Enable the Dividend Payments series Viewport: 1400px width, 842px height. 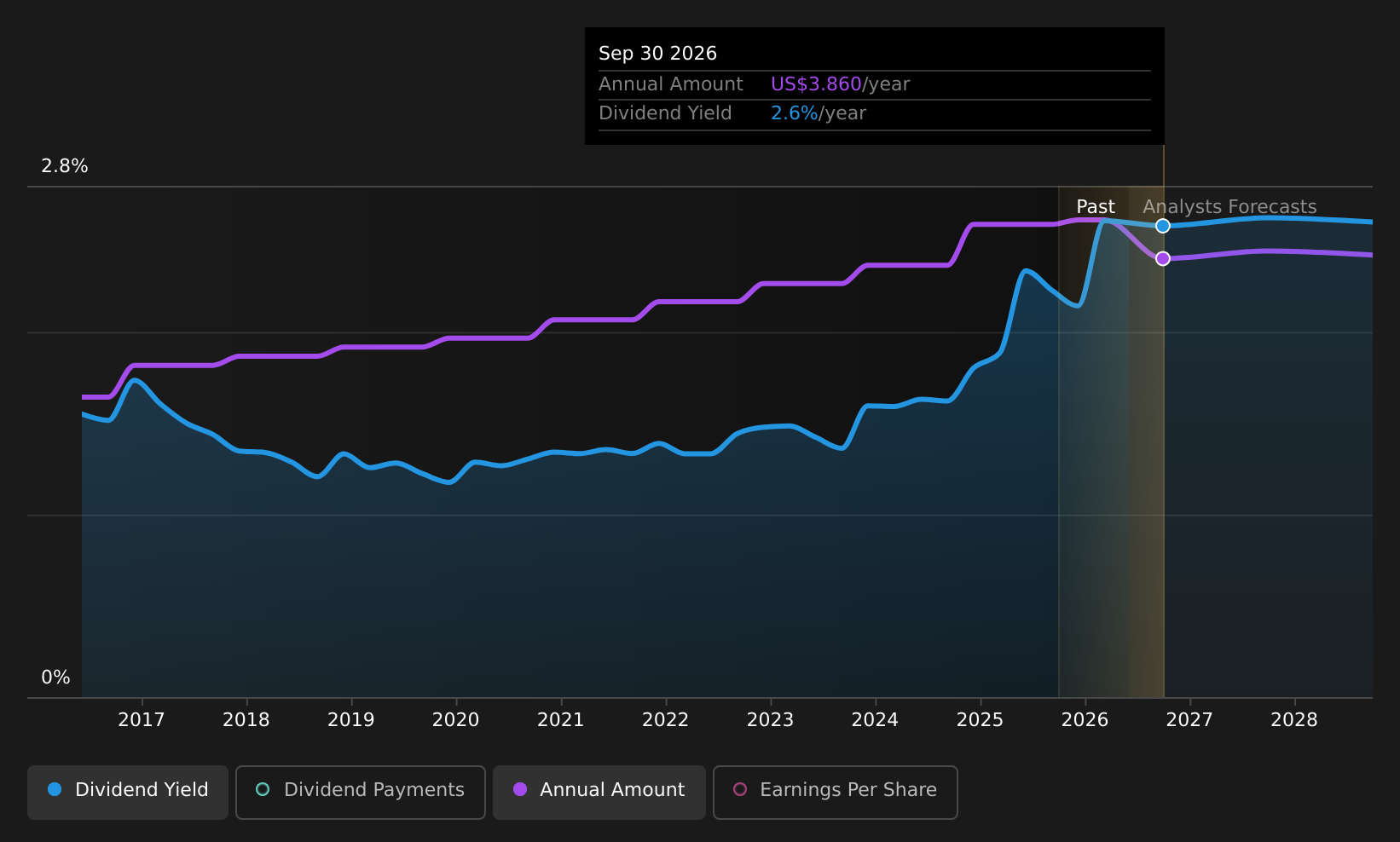click(x=361, y=792)
